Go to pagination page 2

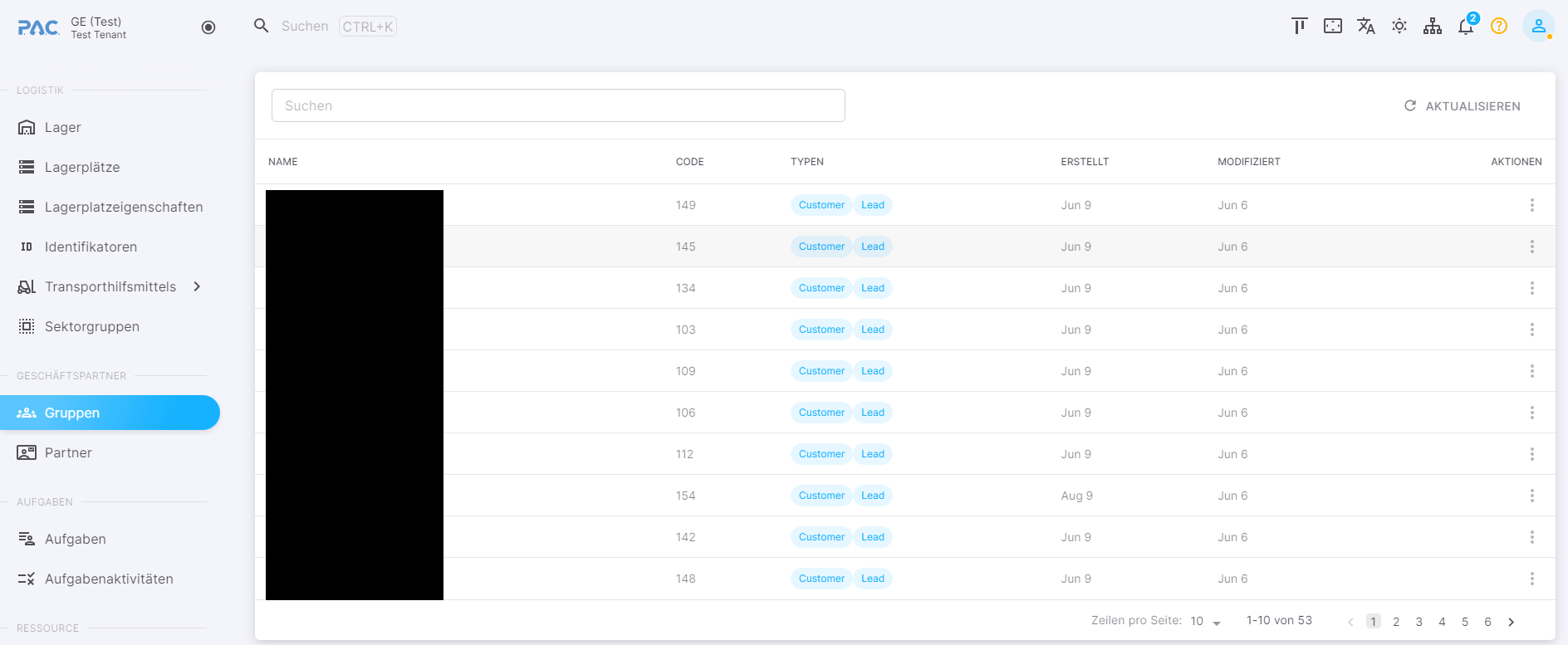click(x=1396, y=622)
